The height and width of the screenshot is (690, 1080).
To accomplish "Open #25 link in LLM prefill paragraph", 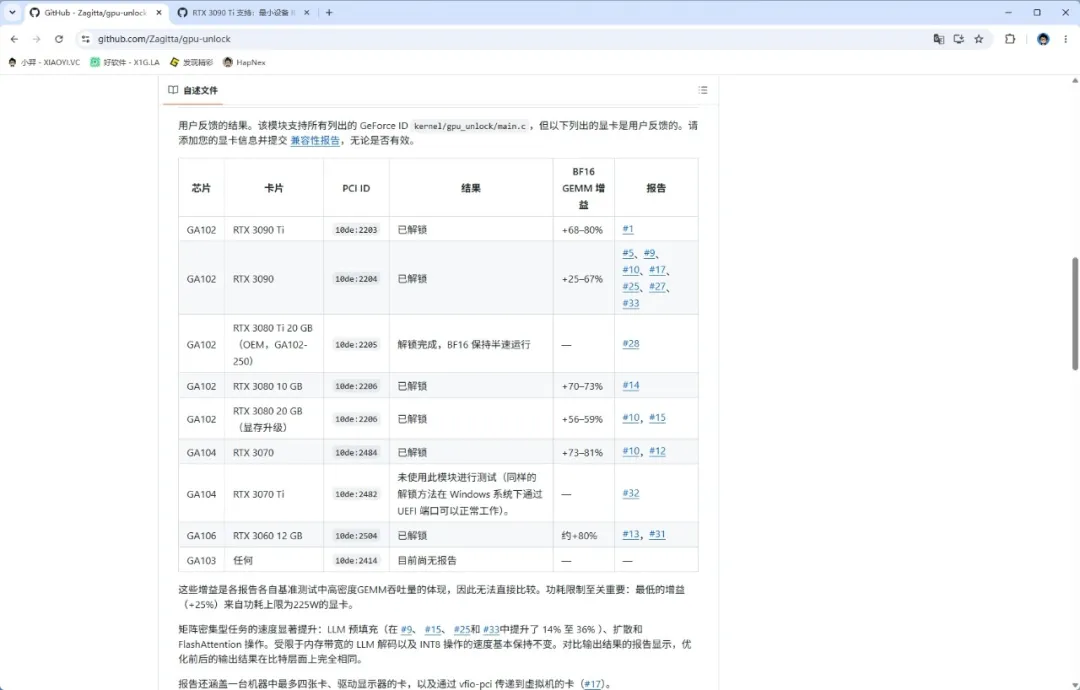I will click(x=461, y=629).
